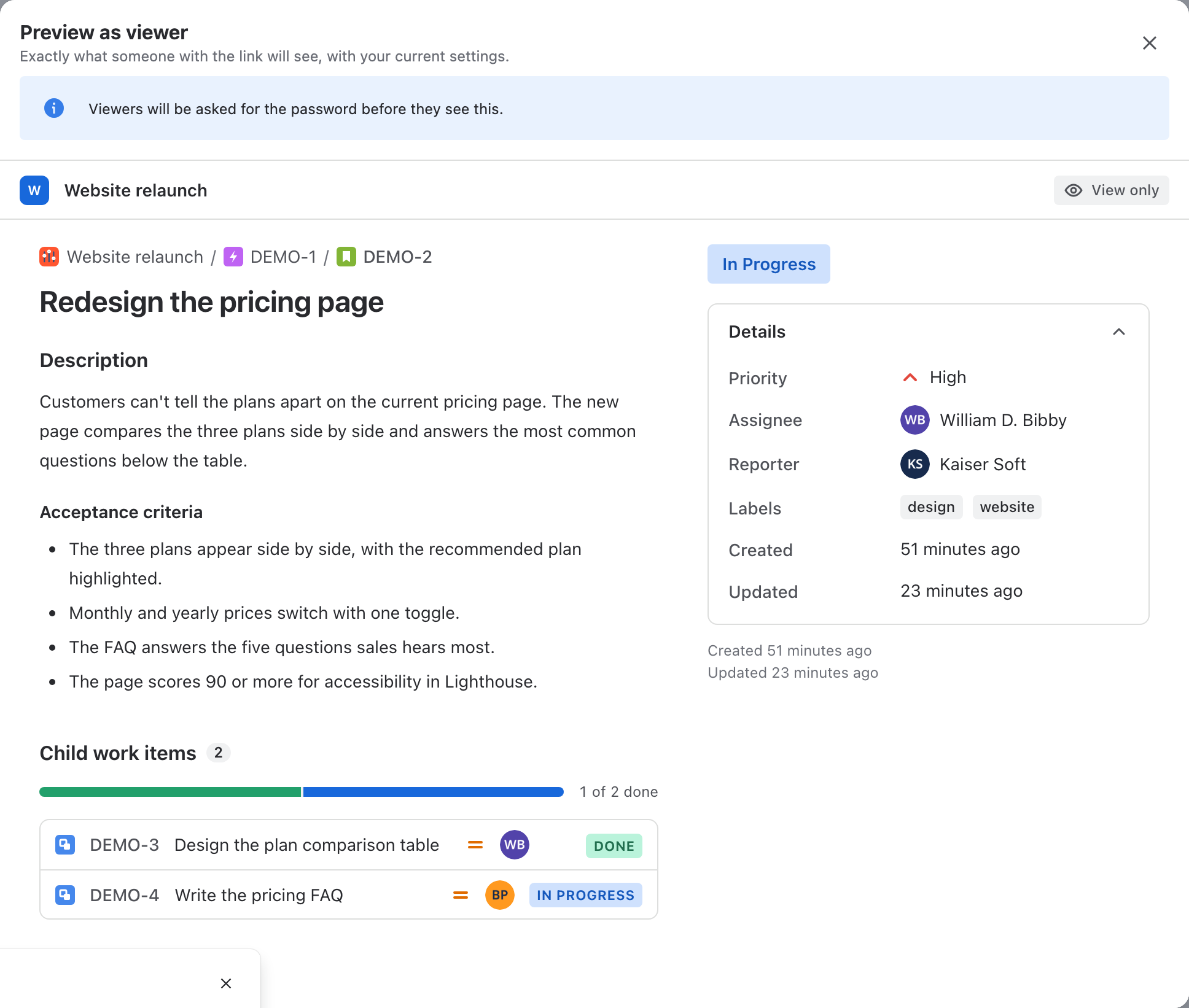Viewport: 1189px width, 1008px height.
Task: Click the DONE status badge
Action: tap(614, 846)
